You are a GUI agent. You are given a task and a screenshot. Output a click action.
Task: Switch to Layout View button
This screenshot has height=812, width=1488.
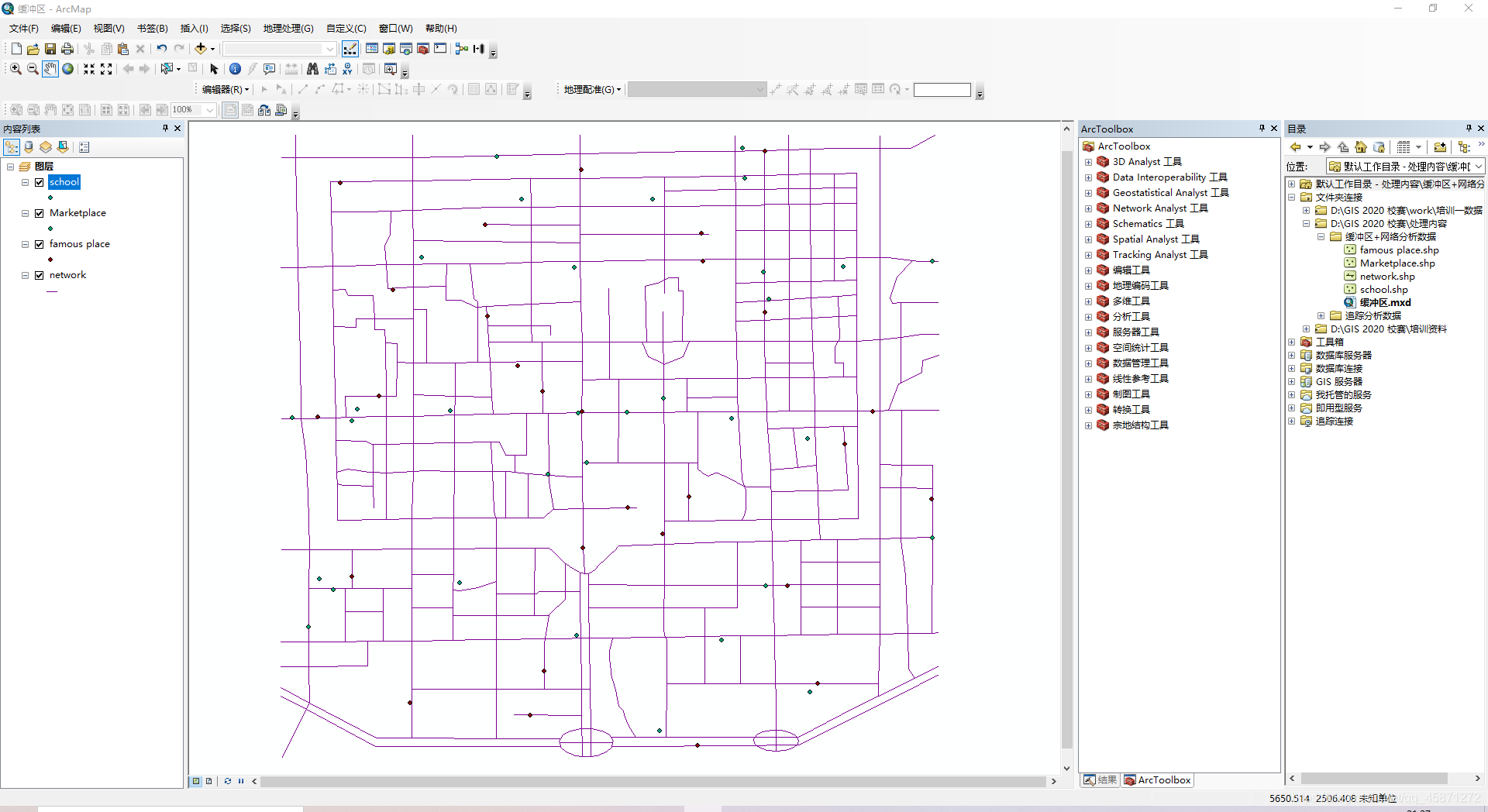point(209,781)
